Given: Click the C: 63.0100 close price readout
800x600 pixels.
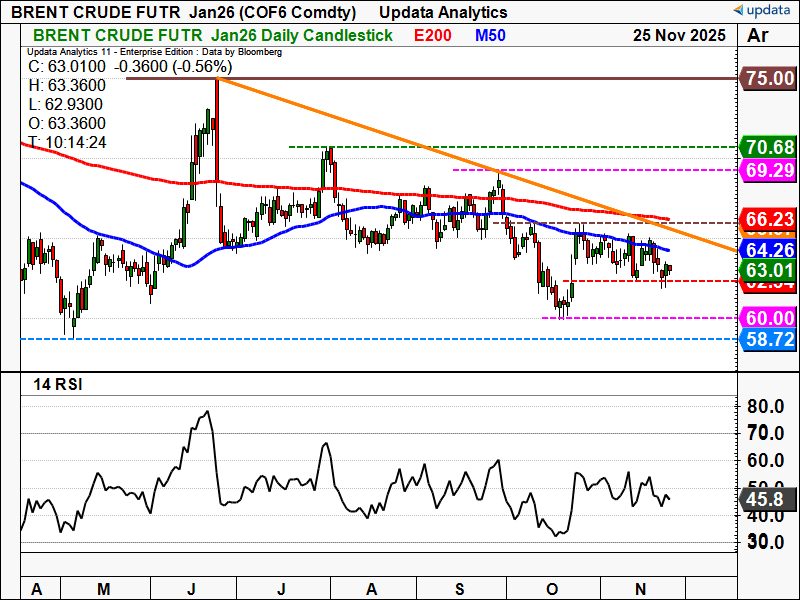Looking at the screenshot, I should pos(65,67).
